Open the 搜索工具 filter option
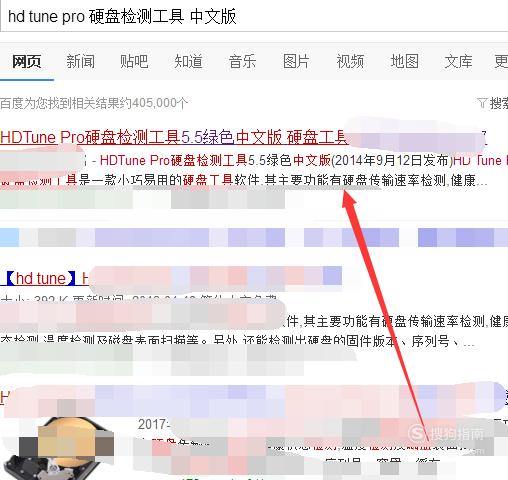The width and height of the screenshot is (508, 480). tap(499, 103)
